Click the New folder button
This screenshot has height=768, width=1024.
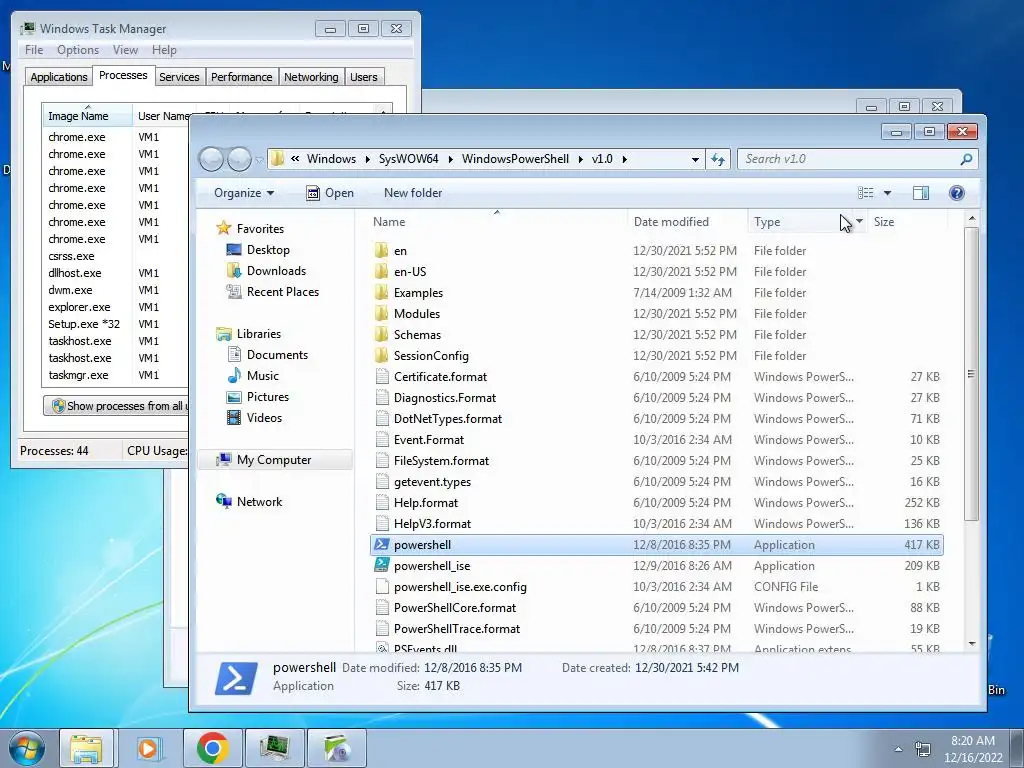point(413,193)
